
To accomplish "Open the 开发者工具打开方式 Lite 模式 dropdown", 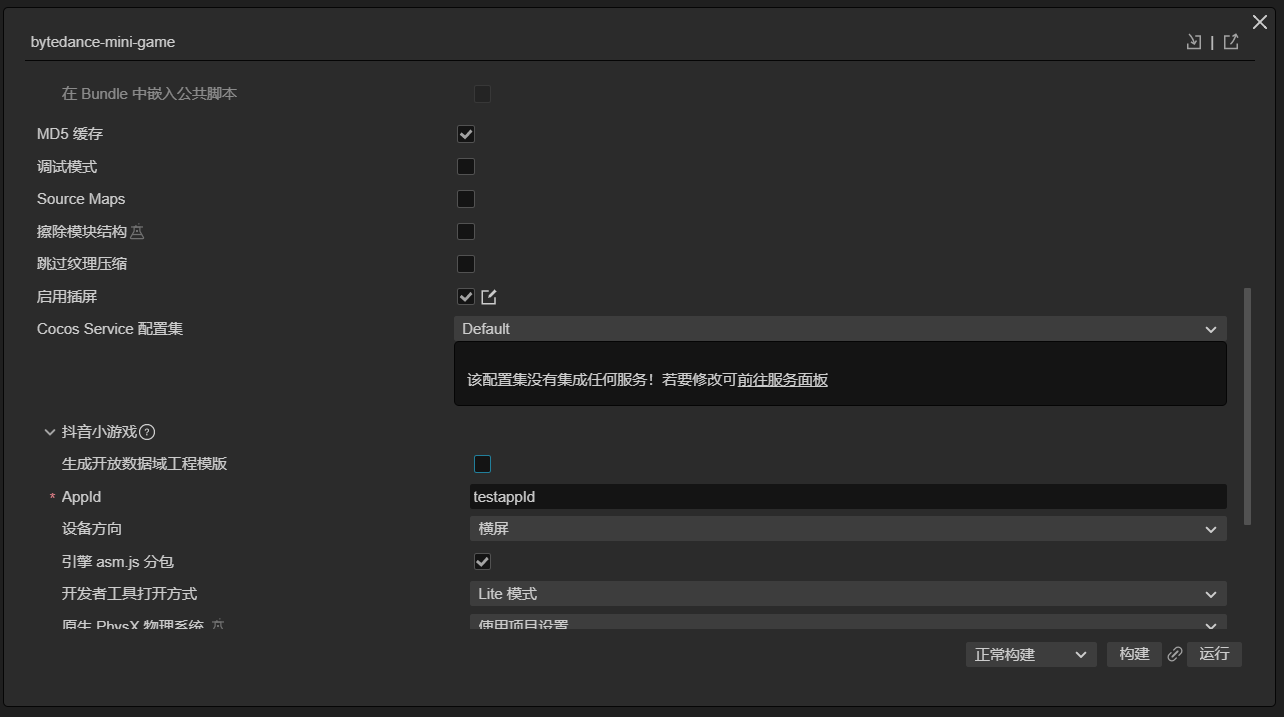I will point(848,594).
